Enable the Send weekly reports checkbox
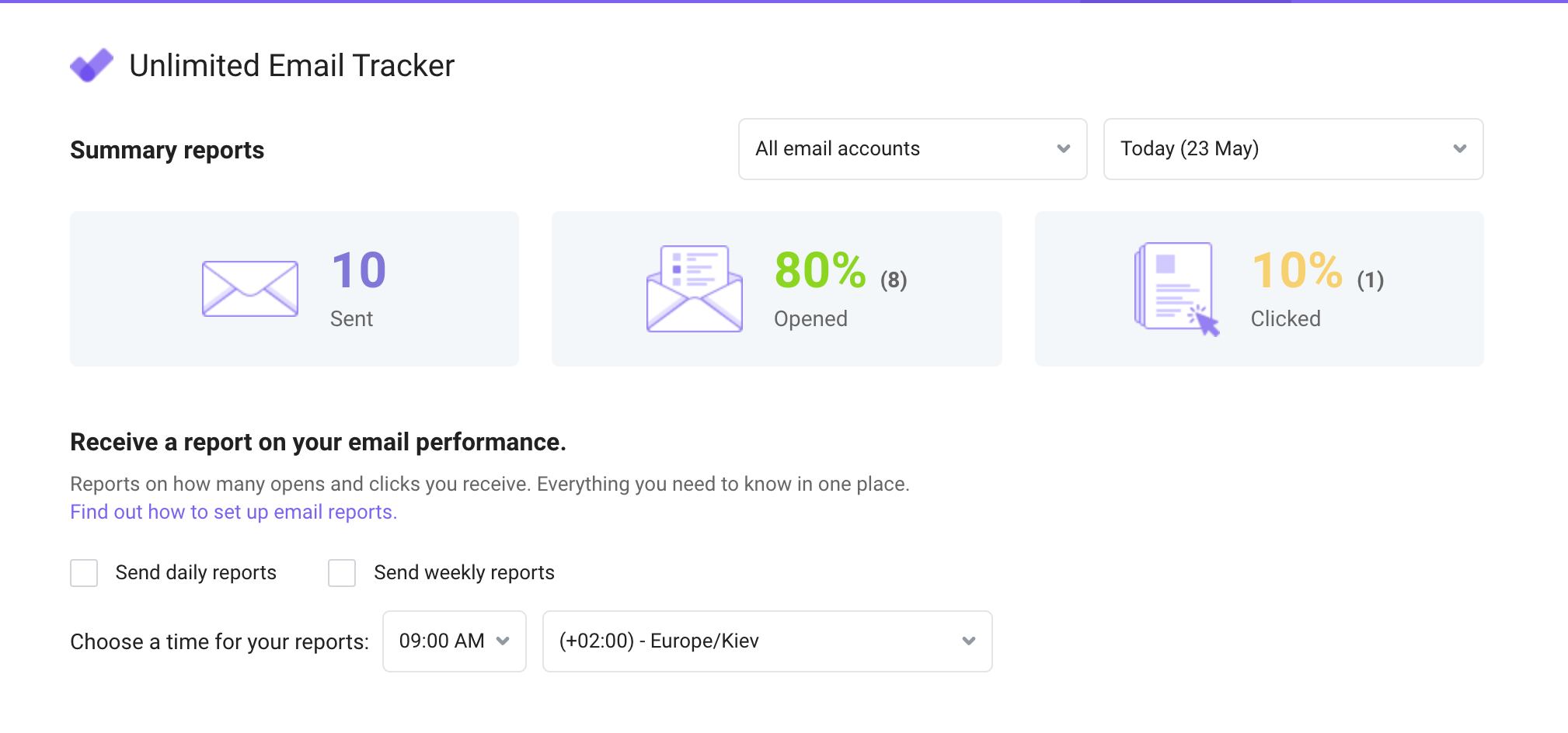Viewport: 1568px width, 733px height. (342, 573)
